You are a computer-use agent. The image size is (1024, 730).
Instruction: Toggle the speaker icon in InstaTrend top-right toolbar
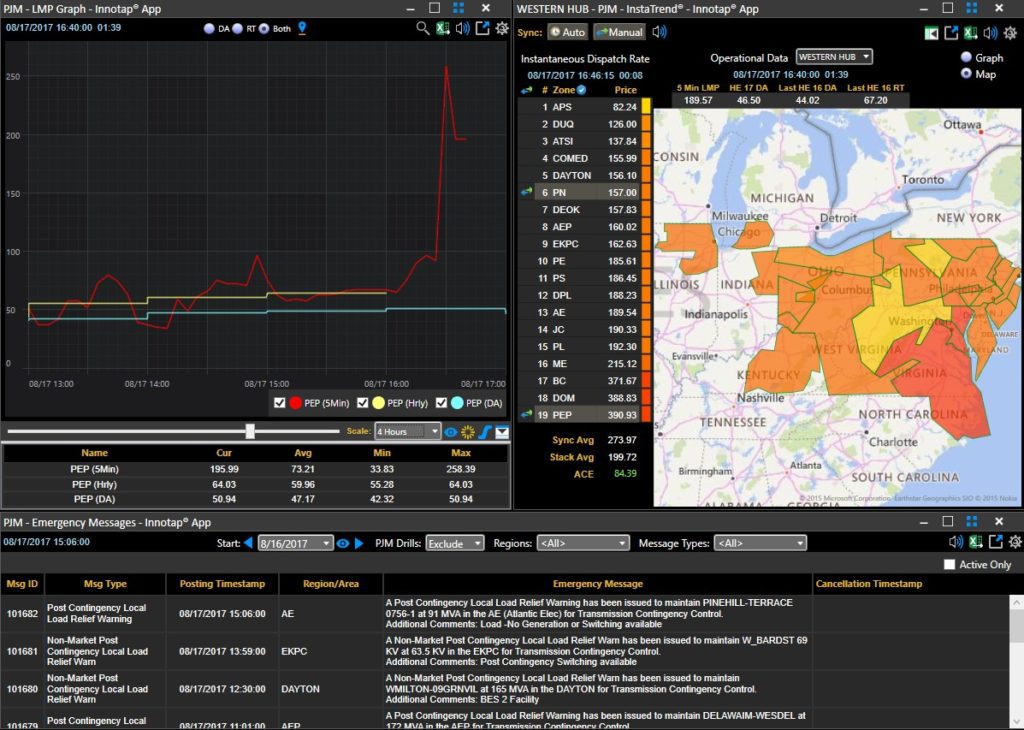[991, 33]
